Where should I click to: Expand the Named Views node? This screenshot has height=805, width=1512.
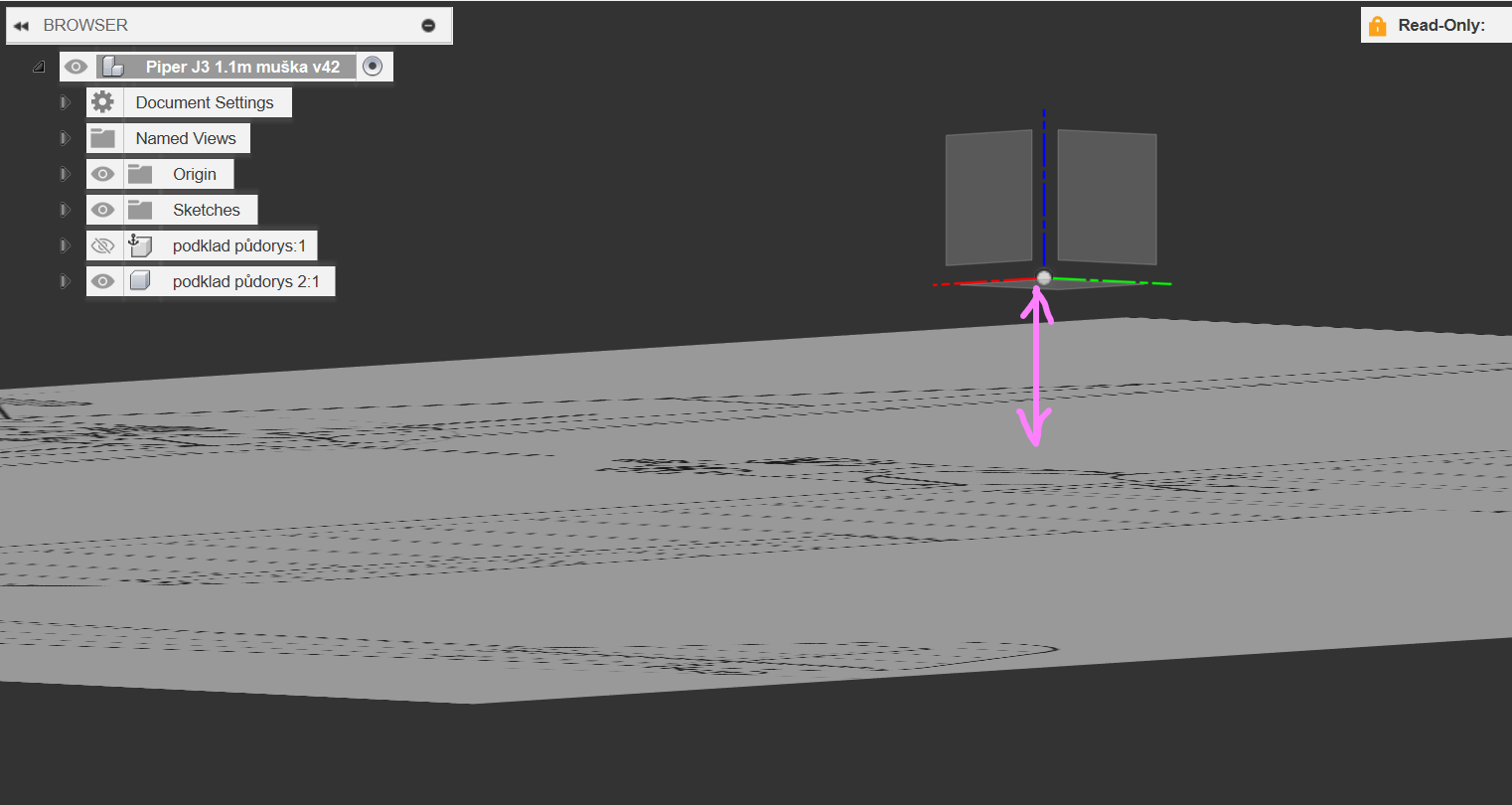(65, 138)
